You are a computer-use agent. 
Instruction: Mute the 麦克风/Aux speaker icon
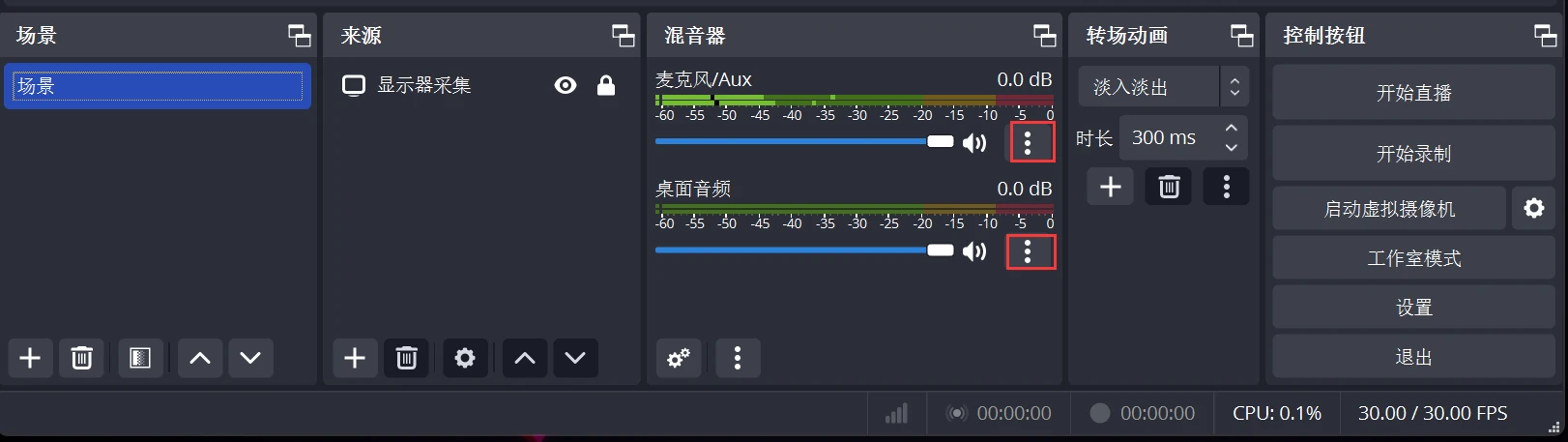[974, 143]
